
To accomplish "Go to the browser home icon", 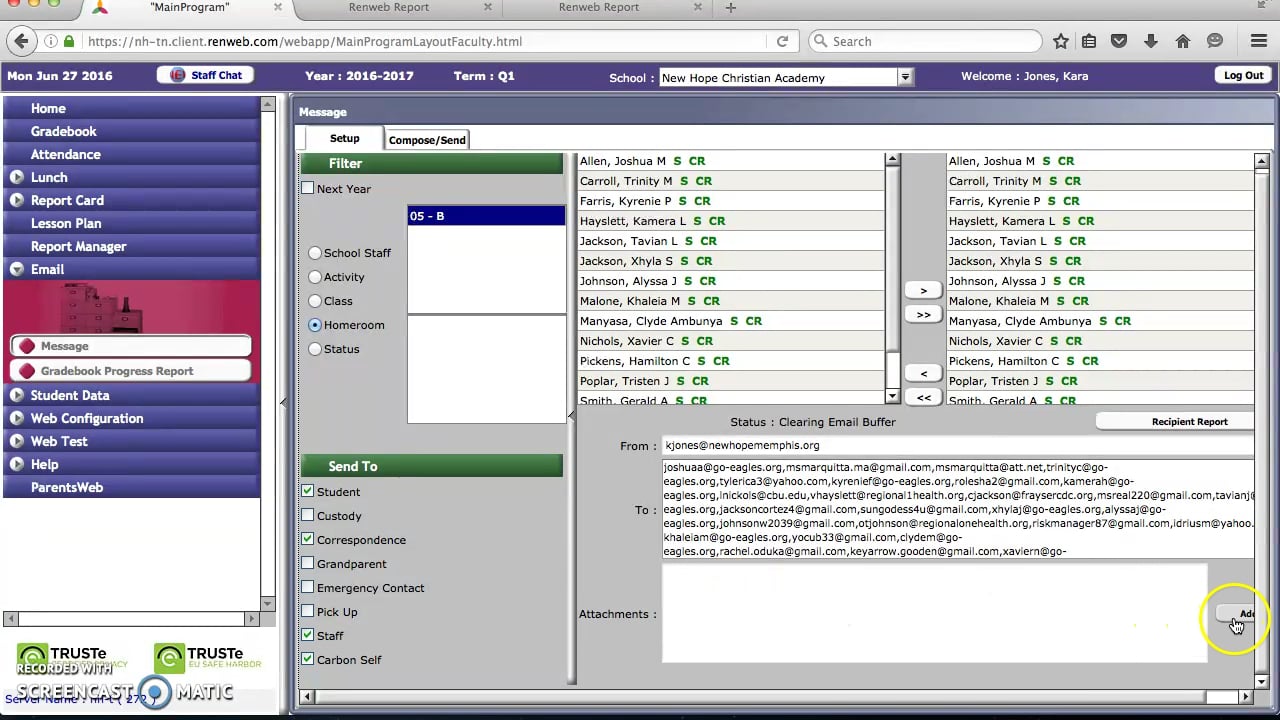I will coord(1183,41).
